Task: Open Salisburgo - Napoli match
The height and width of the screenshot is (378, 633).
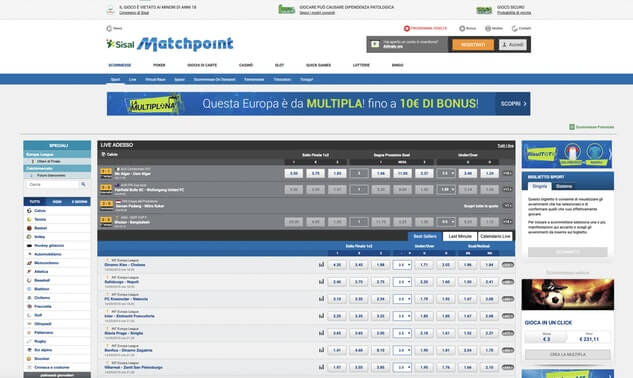Action: 122,282
